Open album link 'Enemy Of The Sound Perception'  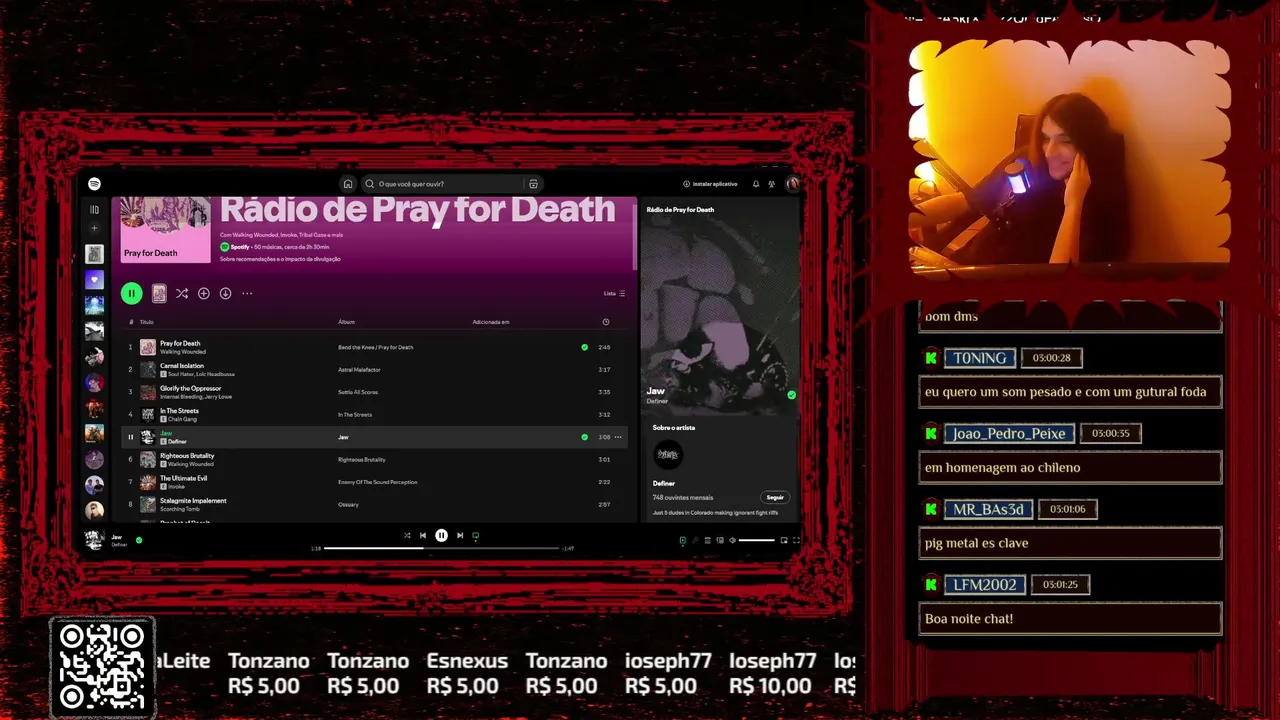coord(376,482)
